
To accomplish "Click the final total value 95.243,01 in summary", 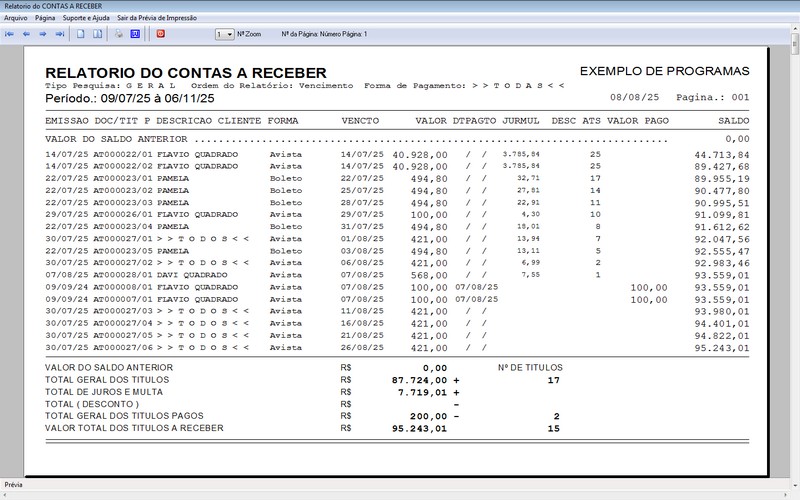I will (x=418, y=428).
